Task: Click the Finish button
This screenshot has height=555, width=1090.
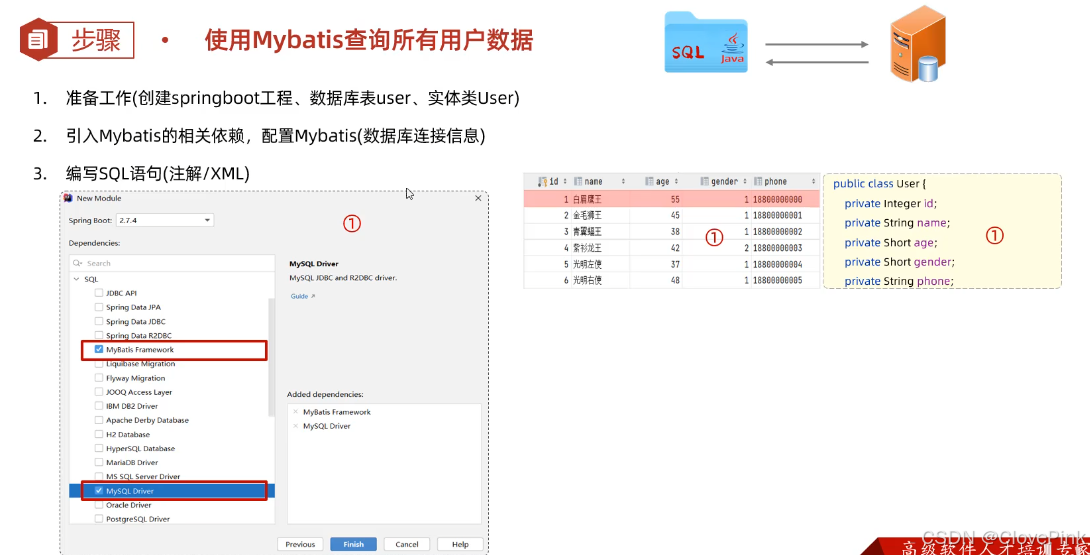Action: (x=353, y=544)
